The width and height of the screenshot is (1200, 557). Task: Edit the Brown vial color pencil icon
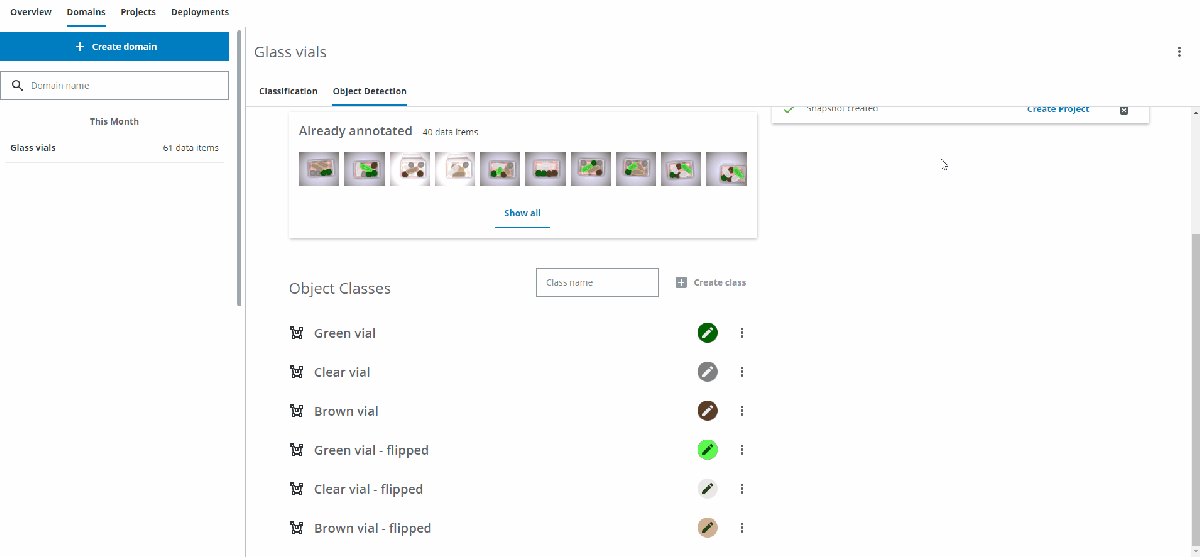pos(708,411)
